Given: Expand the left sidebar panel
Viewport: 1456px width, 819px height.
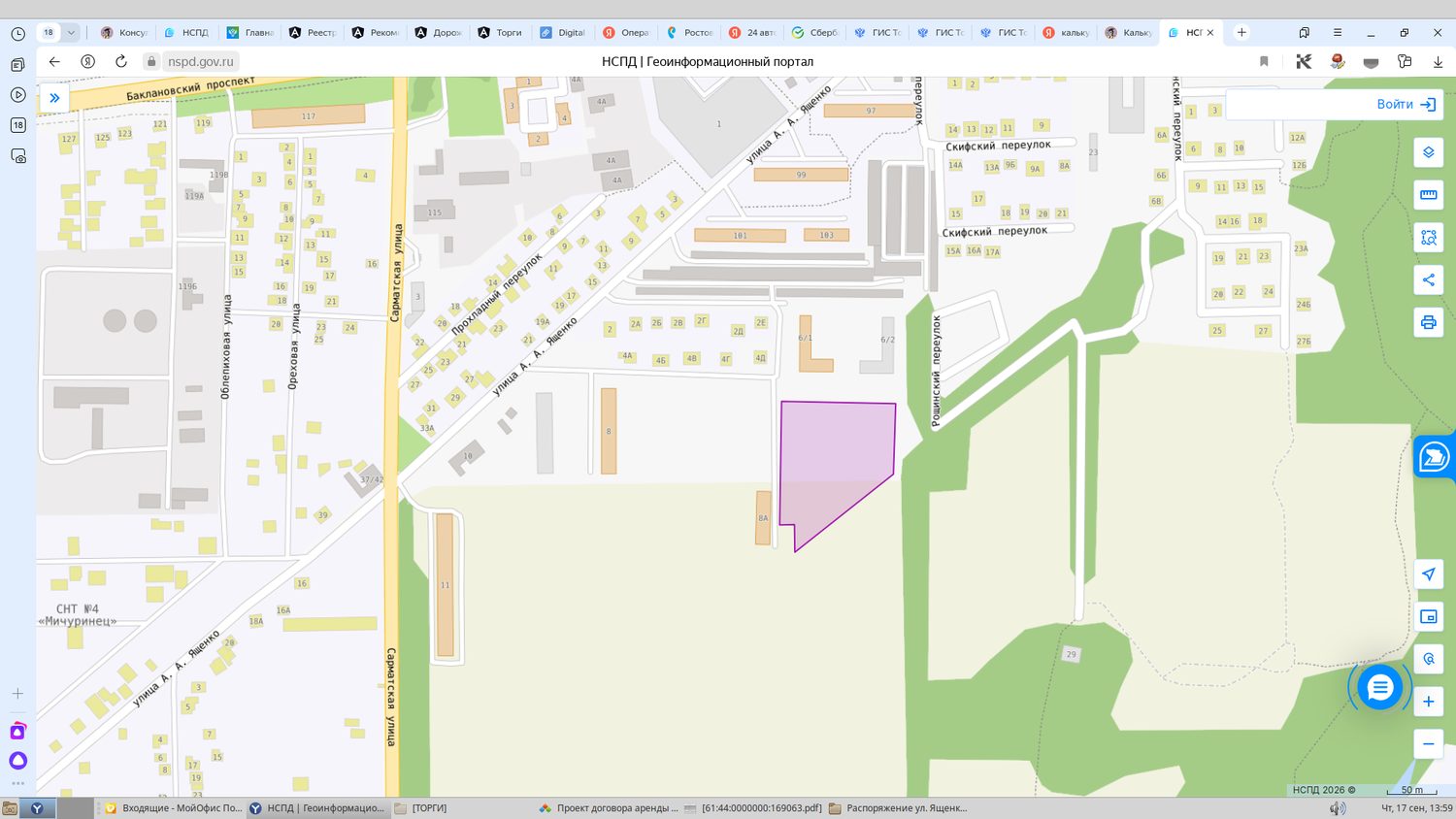Looking at the screenshot, I should [x=54, y=98].
